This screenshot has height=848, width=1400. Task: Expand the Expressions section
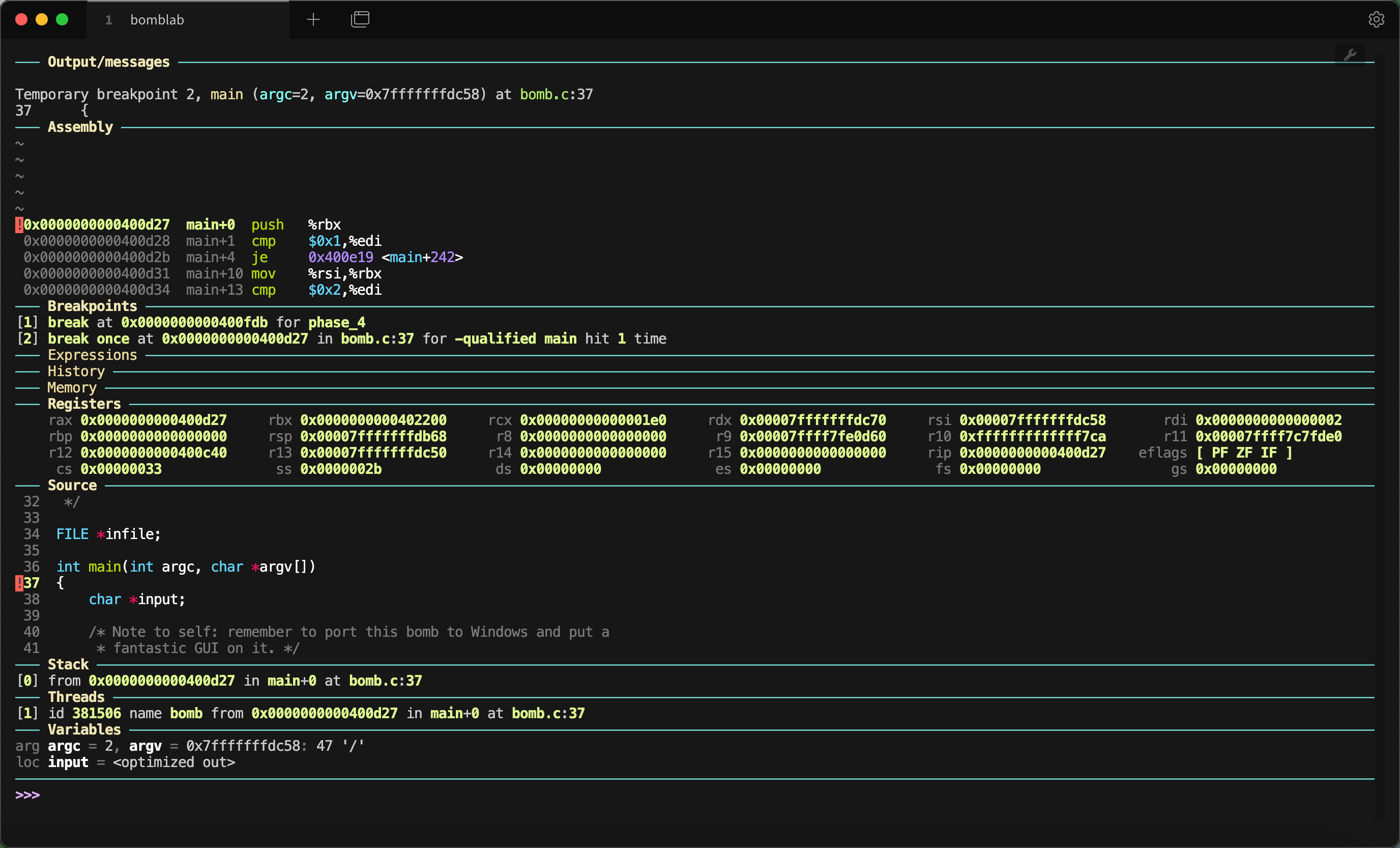pyautogui.click(x=92, y=355)
